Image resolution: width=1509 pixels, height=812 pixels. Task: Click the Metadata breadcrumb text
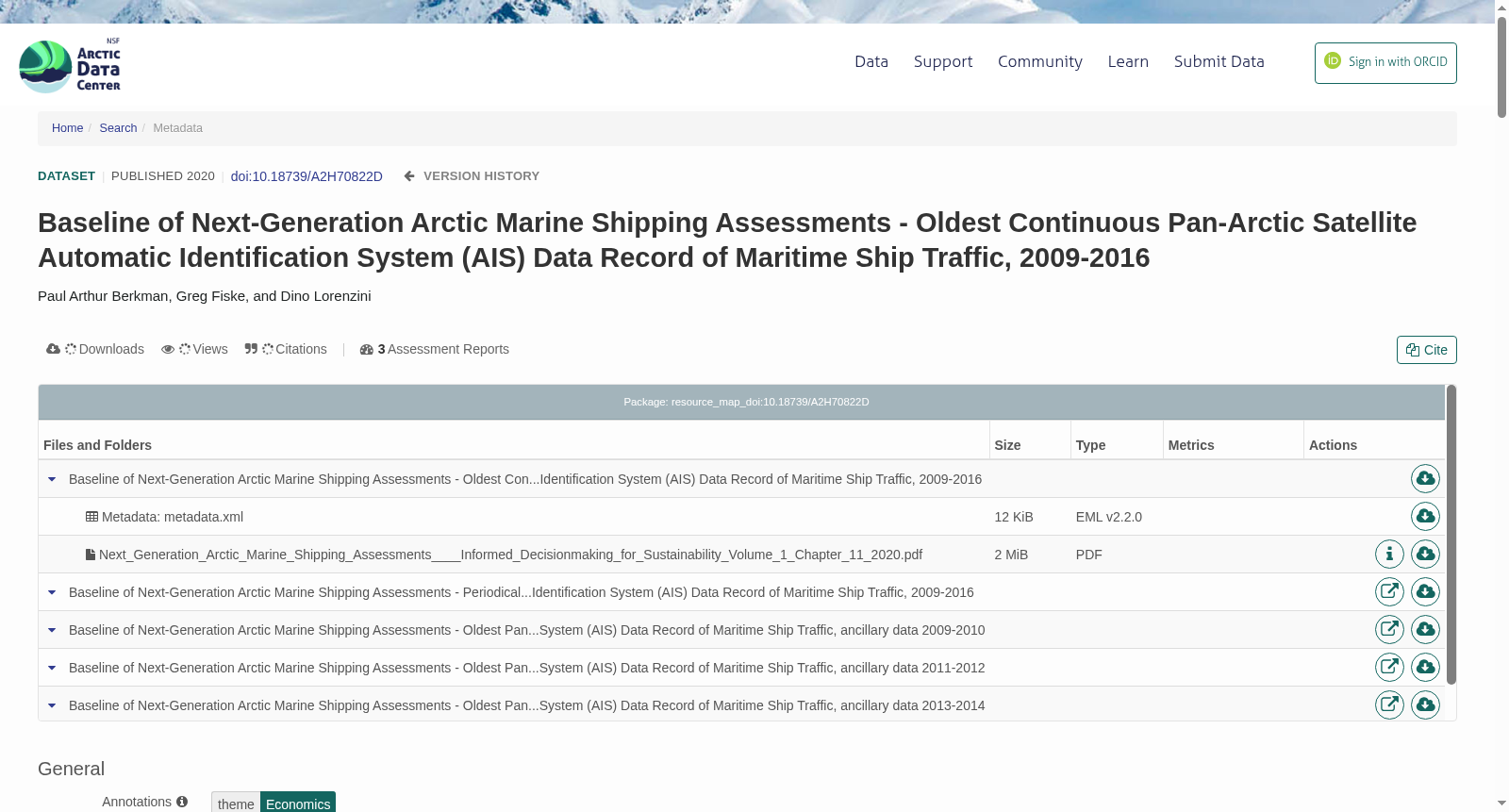coord(178,128)
